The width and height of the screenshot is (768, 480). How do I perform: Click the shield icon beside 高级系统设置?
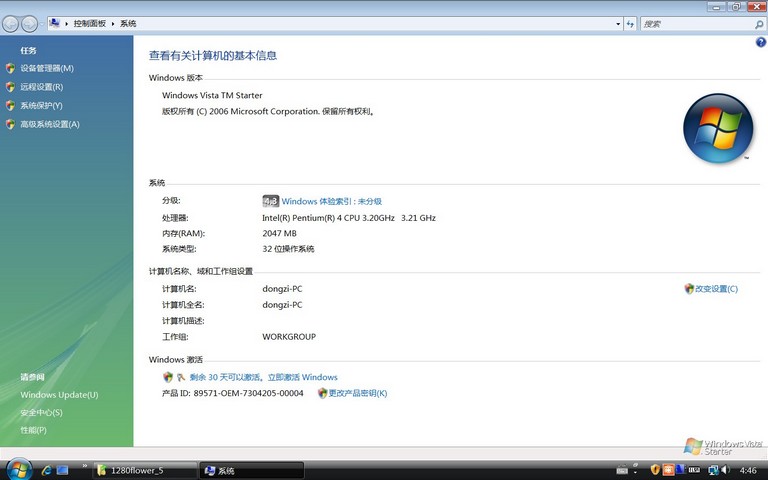click(x=10, y=124)
